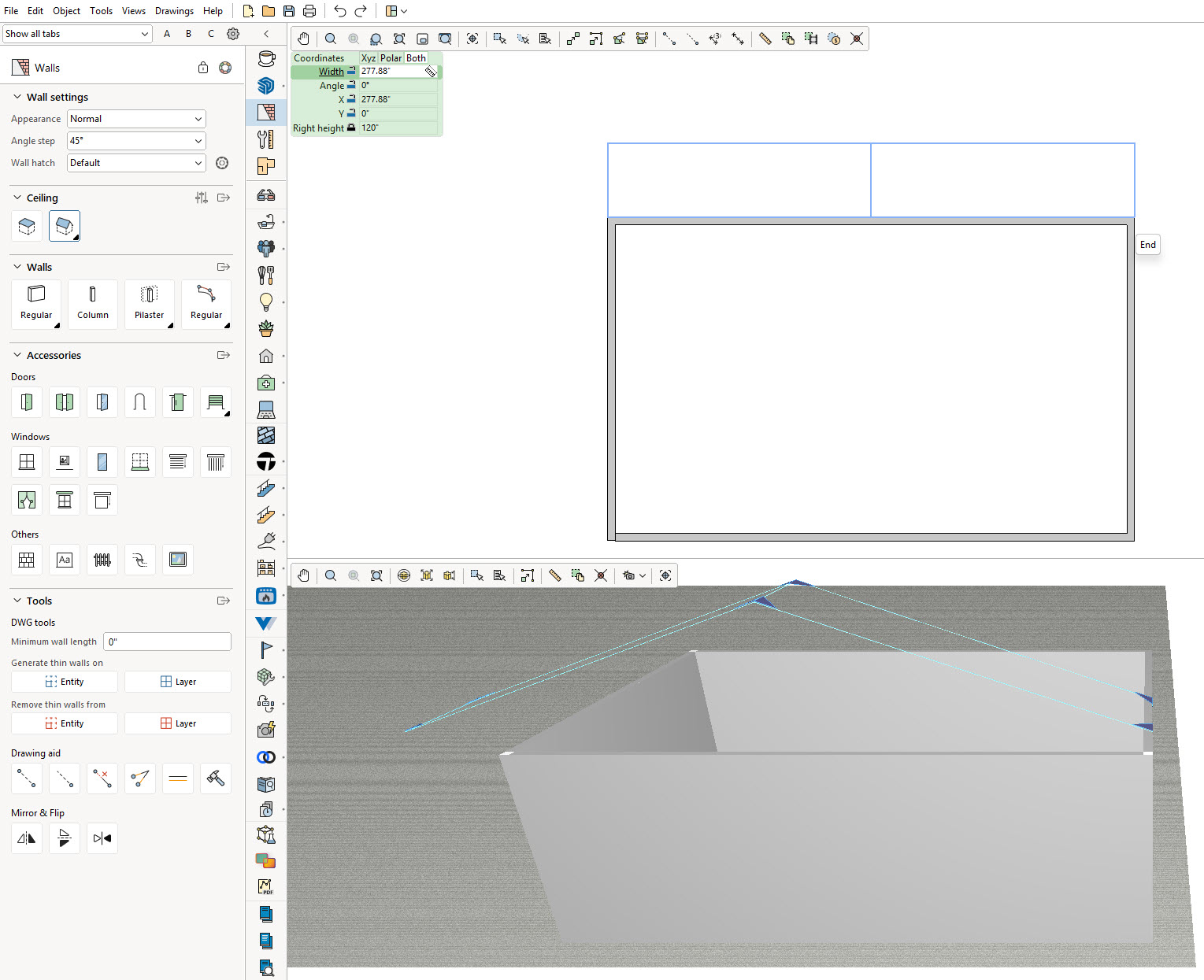The width and height of the screenshot is (1204, 980).
Task: Toggle the Angle lock icon in Coordinates
Action: point(351,85)
